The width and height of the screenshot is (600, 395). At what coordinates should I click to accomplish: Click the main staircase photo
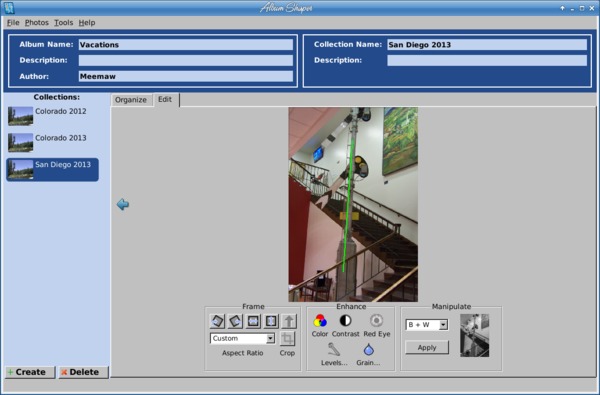353,204
